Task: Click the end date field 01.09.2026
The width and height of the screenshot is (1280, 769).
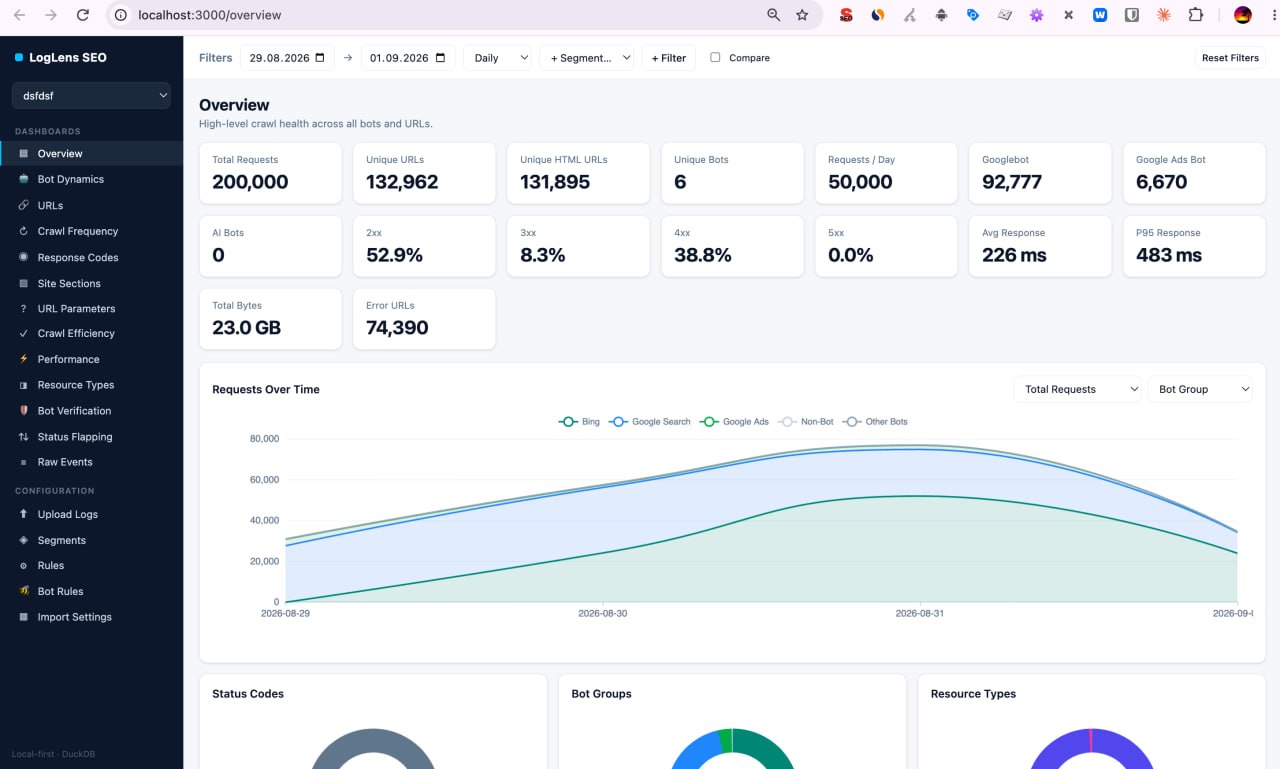Action: [408, 58]
